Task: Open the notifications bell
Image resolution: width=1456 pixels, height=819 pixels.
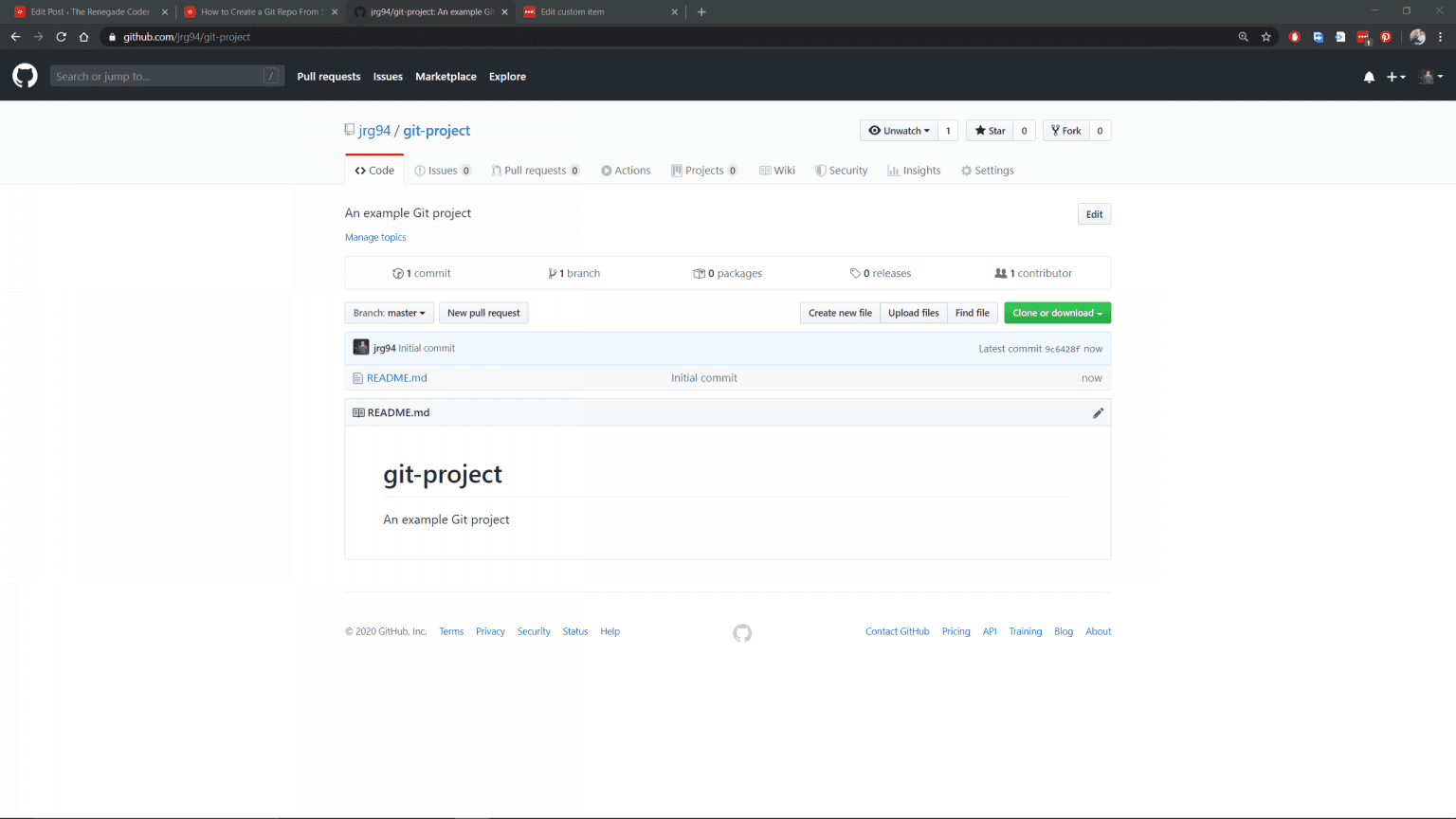Action: [1369, 77]
